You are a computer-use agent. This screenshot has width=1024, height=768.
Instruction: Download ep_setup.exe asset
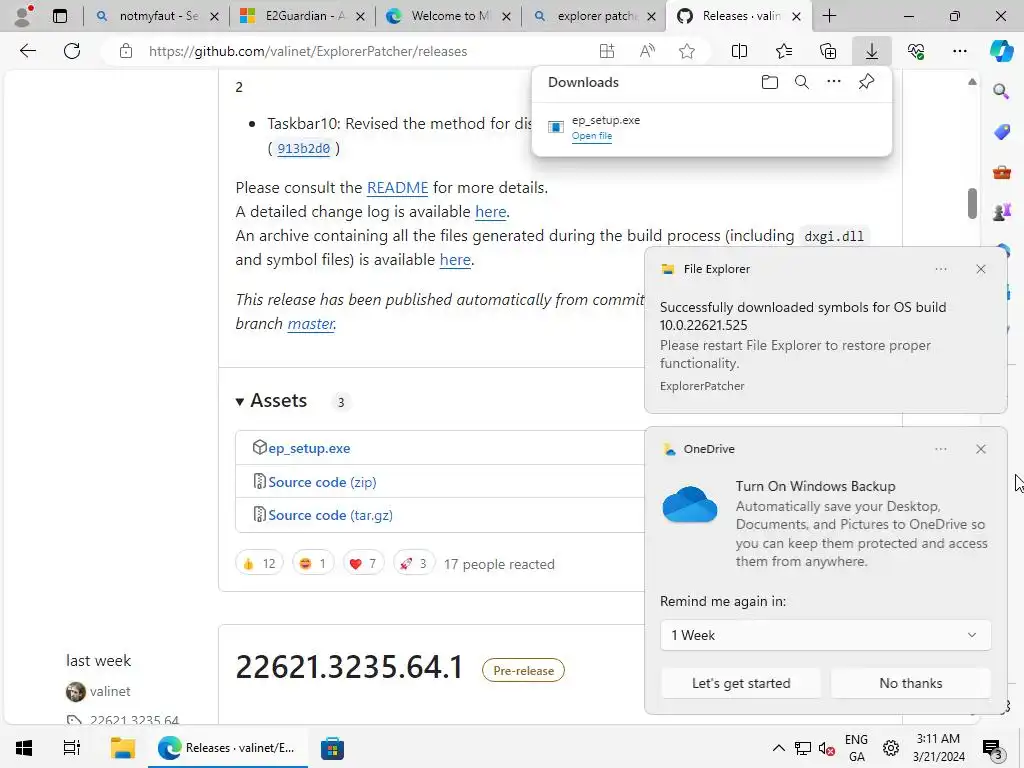[x=309, y=448]
